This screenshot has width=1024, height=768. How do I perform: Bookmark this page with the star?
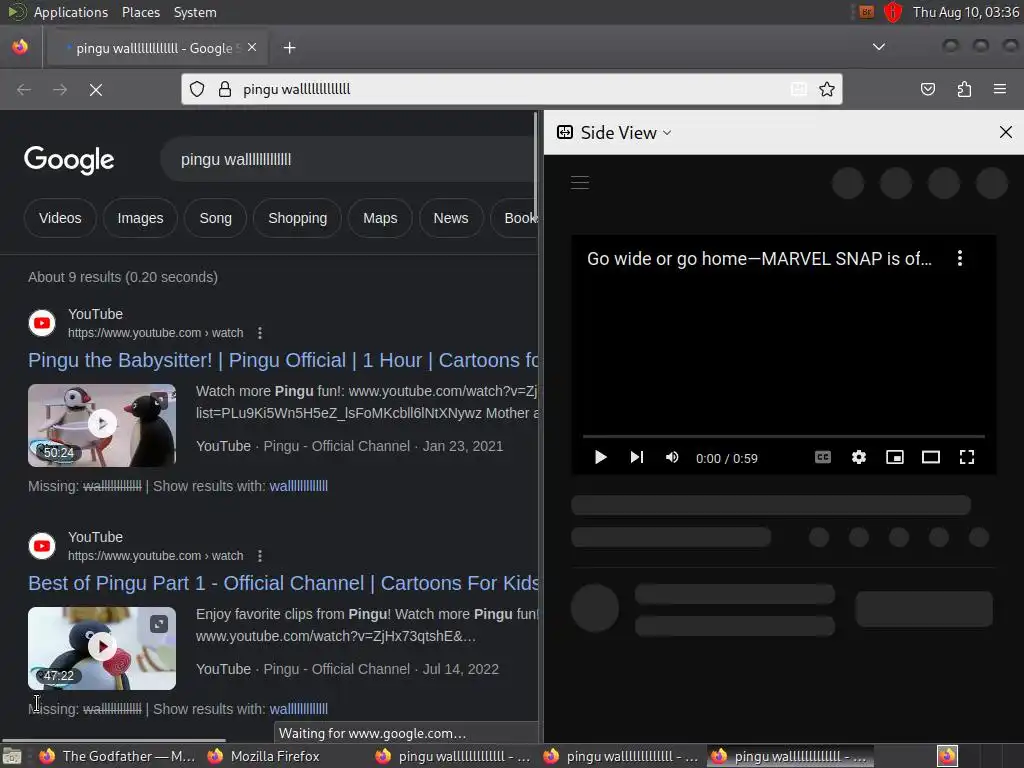(827, 89)
